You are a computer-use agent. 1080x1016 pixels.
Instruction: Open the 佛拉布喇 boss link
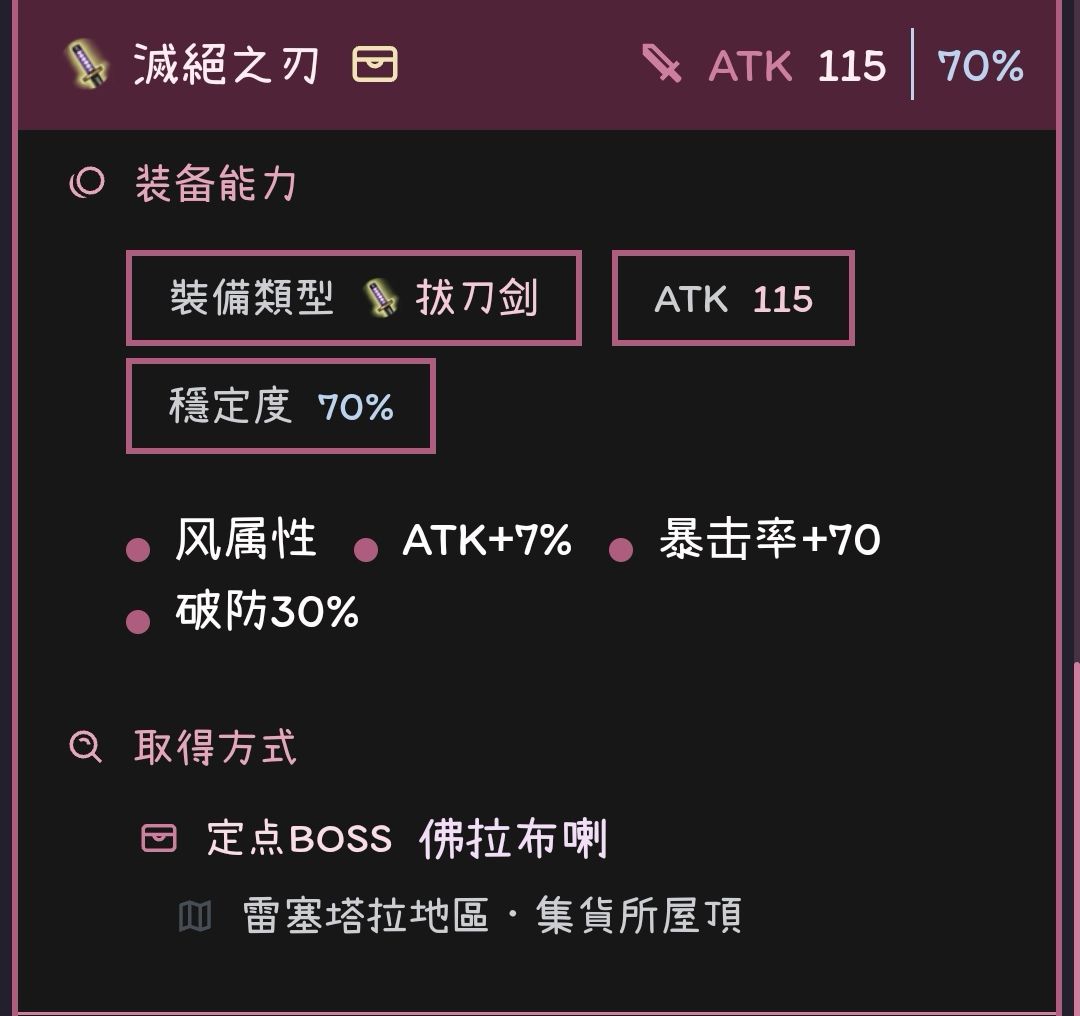513,838
